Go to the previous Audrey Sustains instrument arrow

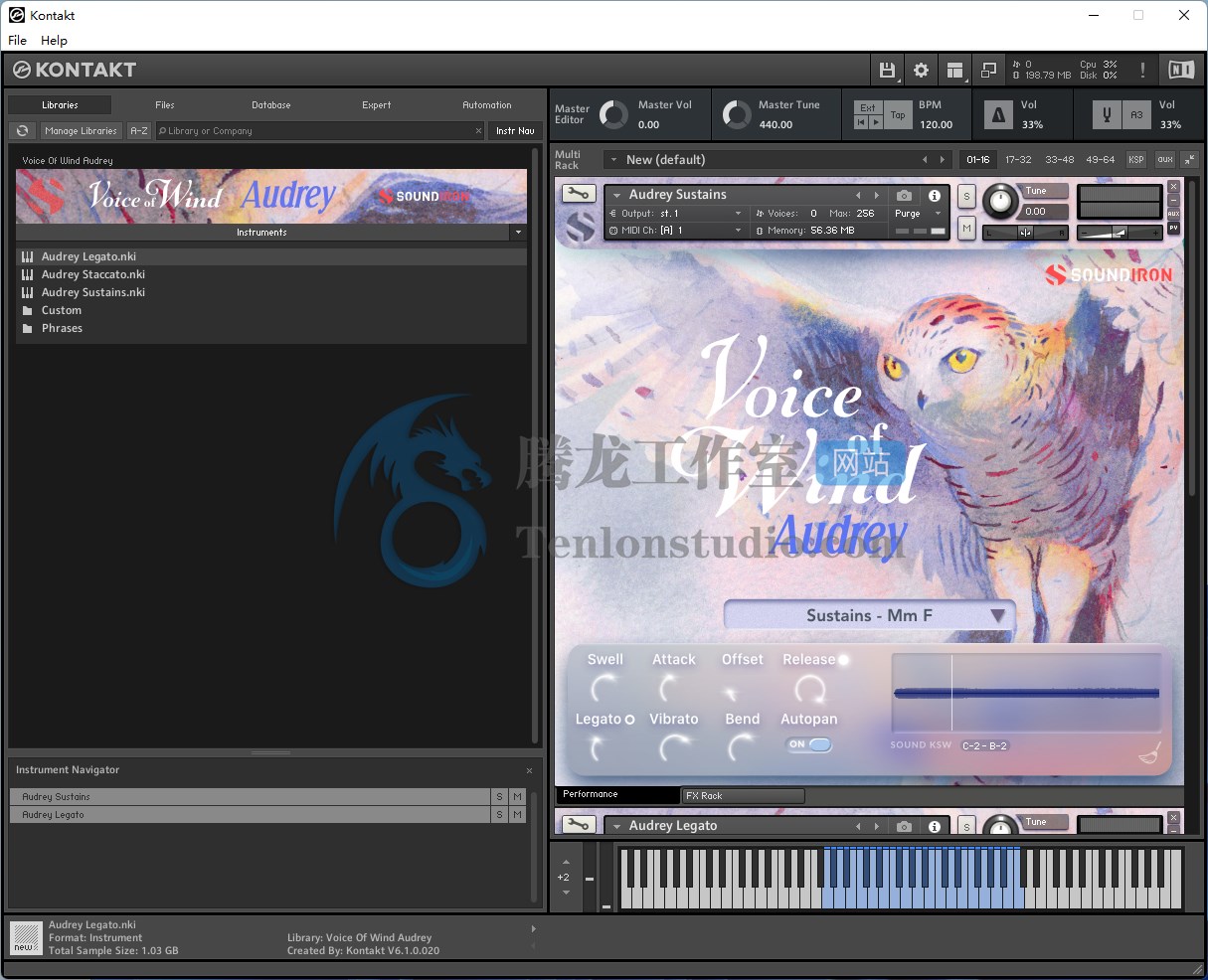click(859, 196)
